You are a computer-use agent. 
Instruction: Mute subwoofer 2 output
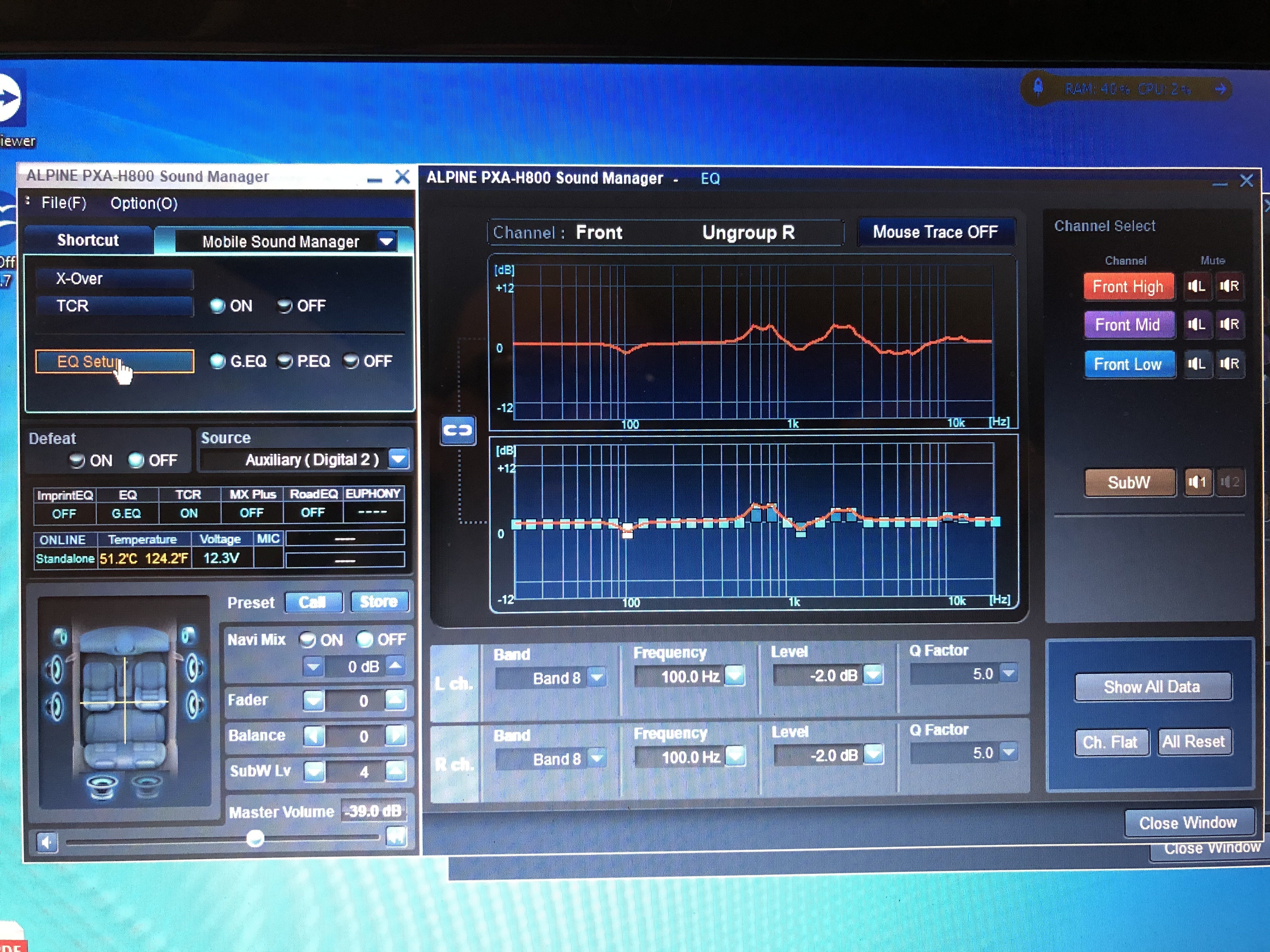pyautogui.click(x=1230, y=482)
